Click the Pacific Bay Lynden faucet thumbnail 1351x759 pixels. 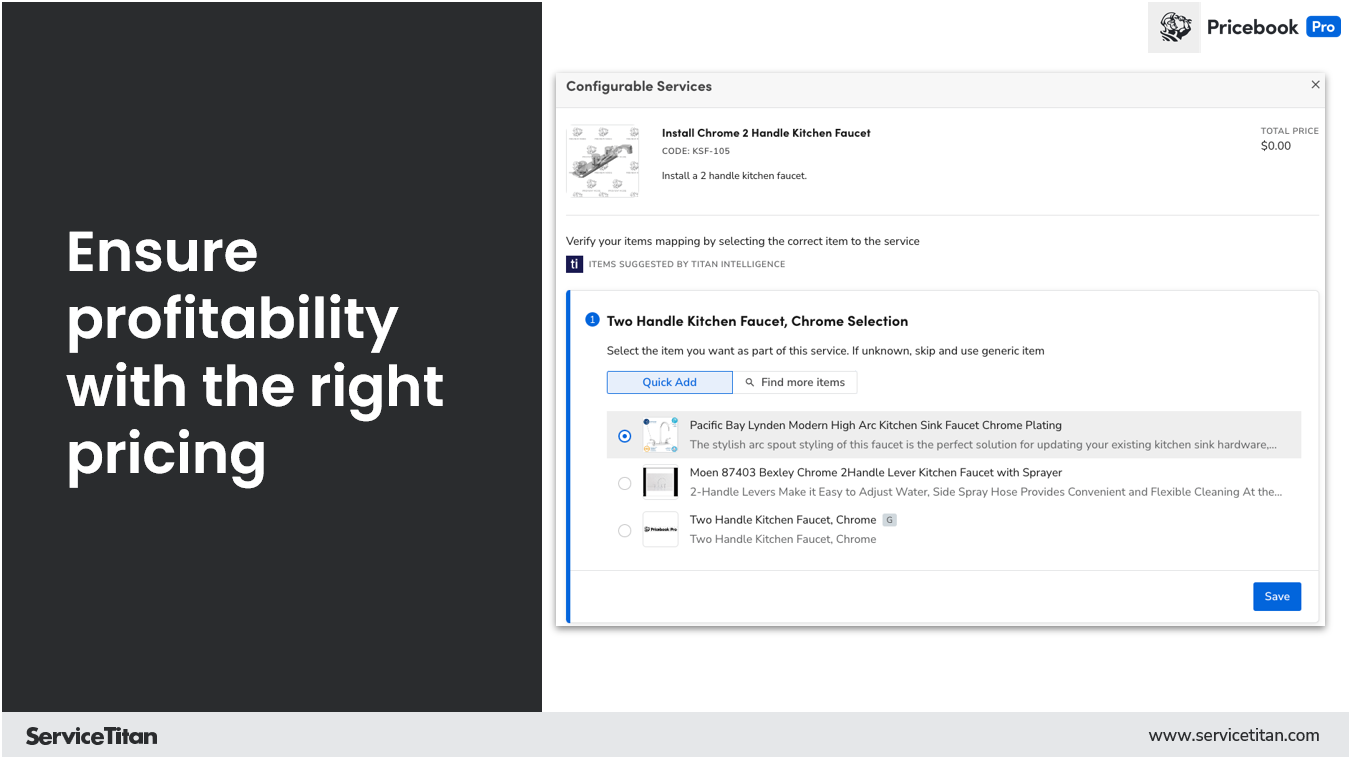pyautogui.click(x=660, y=435)
